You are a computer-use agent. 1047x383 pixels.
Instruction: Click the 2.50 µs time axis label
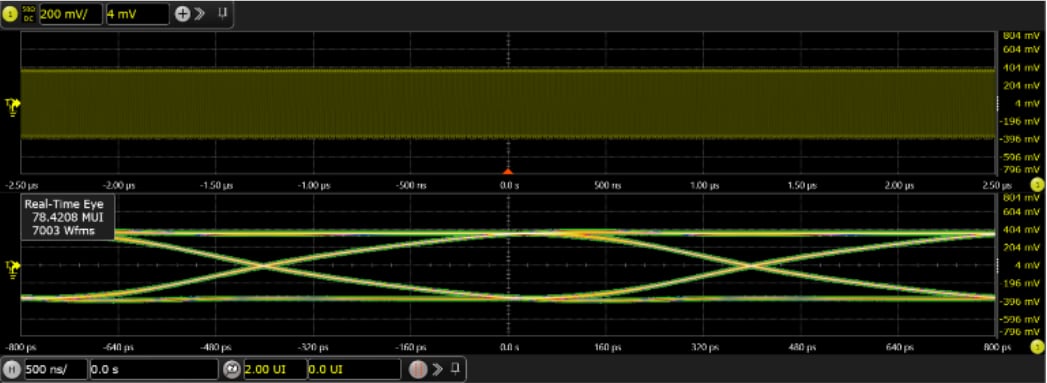(x=996, y=185)
